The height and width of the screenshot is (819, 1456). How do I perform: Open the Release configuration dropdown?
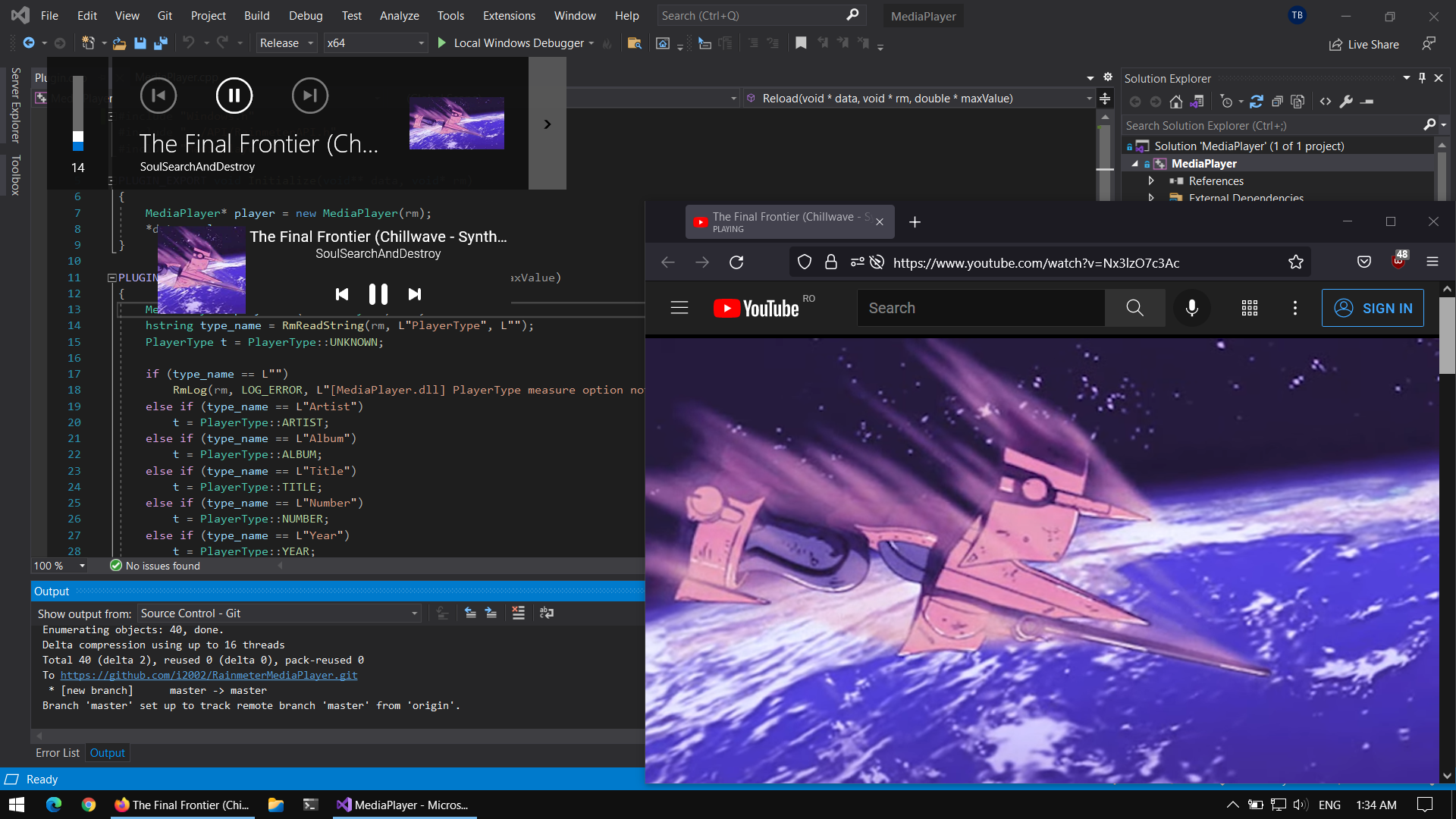tap(286, 43)
